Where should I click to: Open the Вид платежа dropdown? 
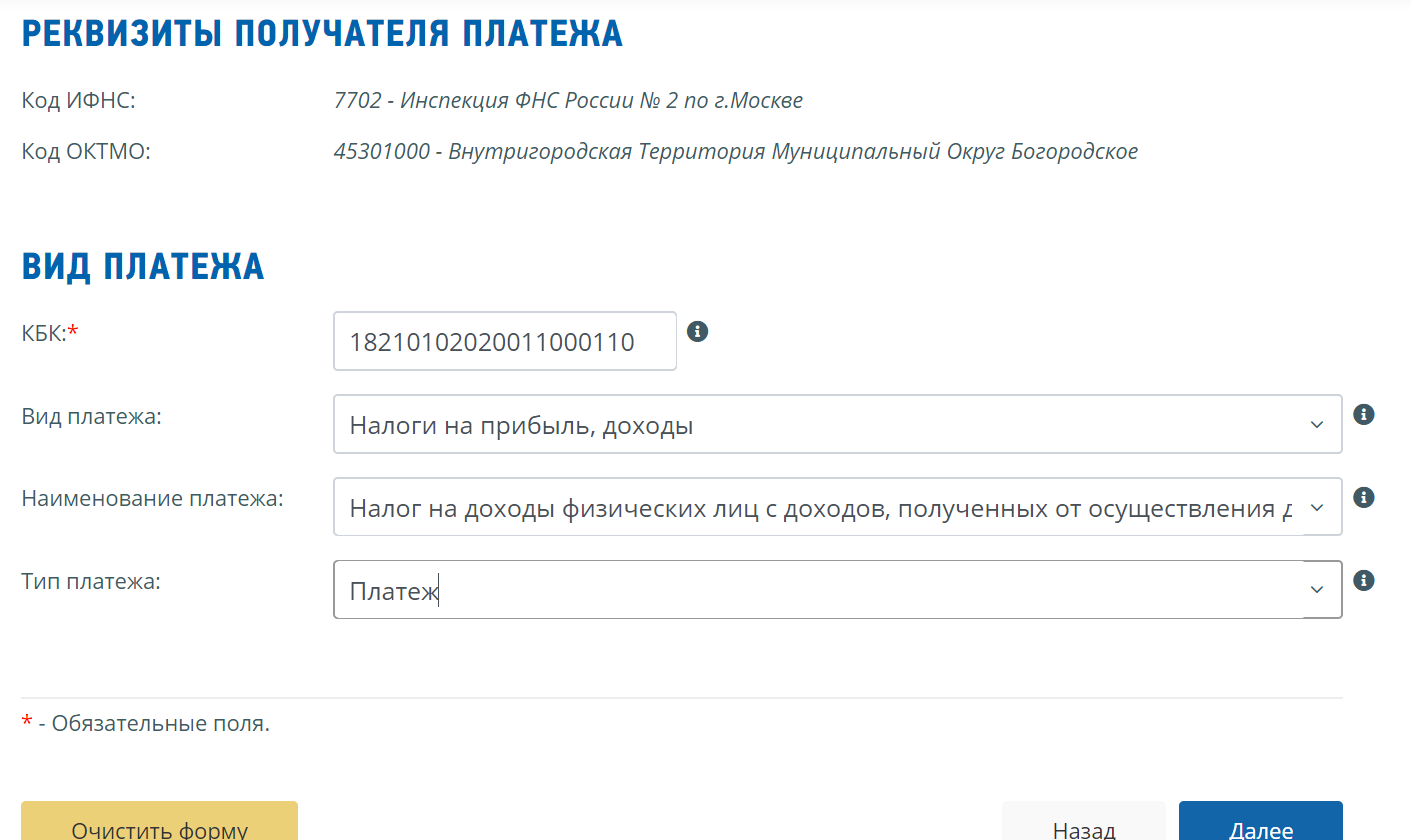pyautogui.click(x=837, y=424)
